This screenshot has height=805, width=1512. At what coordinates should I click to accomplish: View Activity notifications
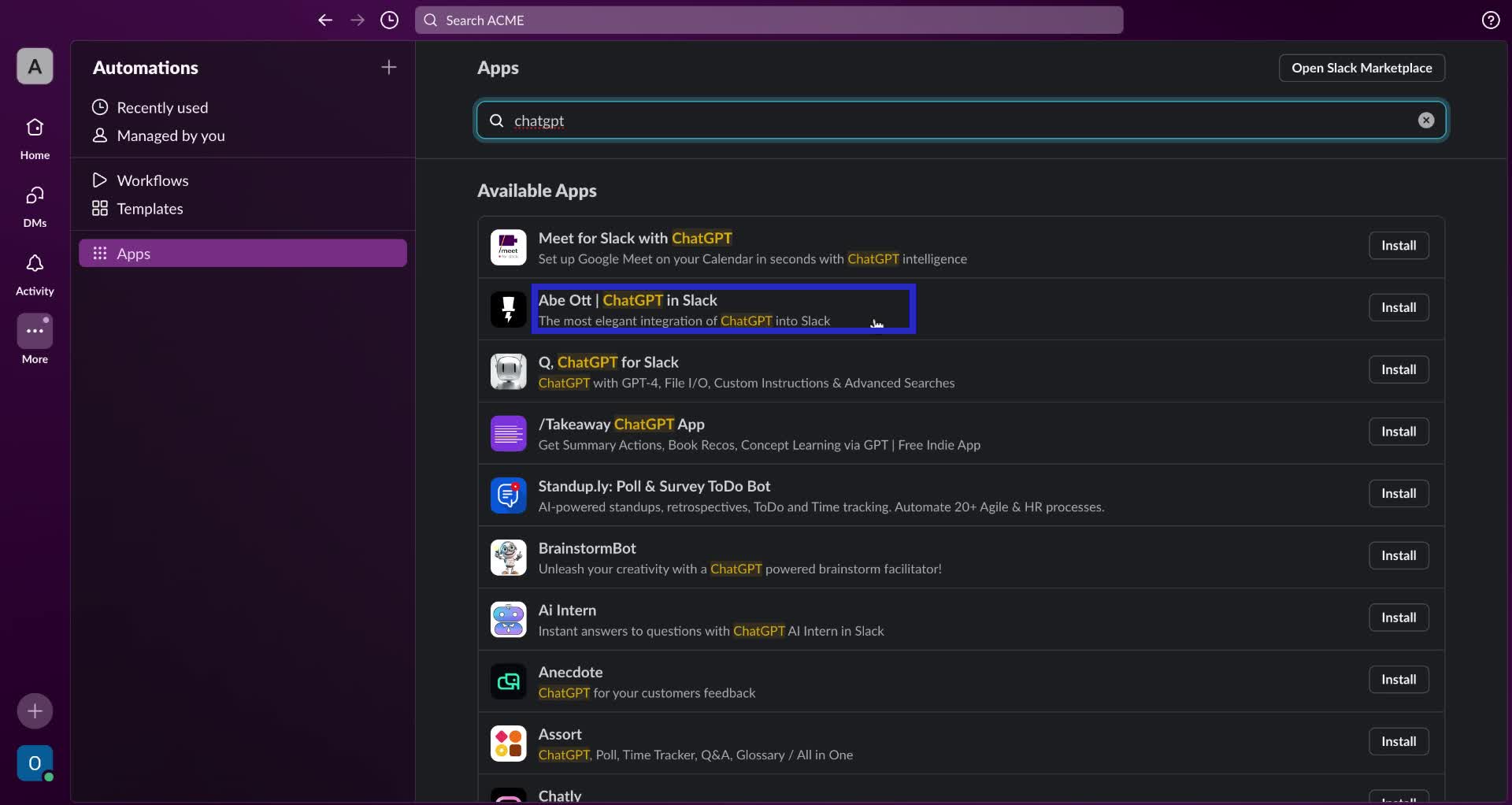tap(34, 273)
